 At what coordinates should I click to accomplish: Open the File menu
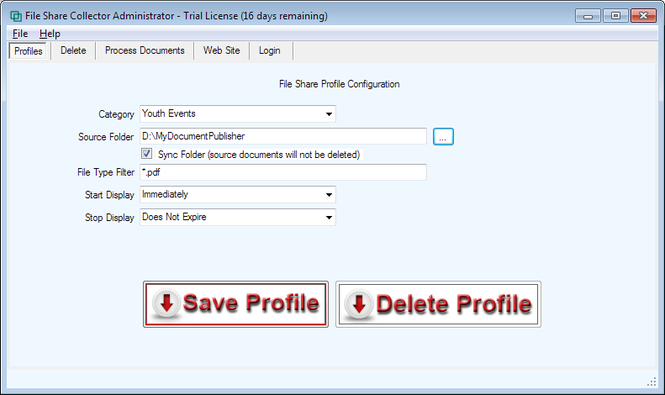(20, 34)
